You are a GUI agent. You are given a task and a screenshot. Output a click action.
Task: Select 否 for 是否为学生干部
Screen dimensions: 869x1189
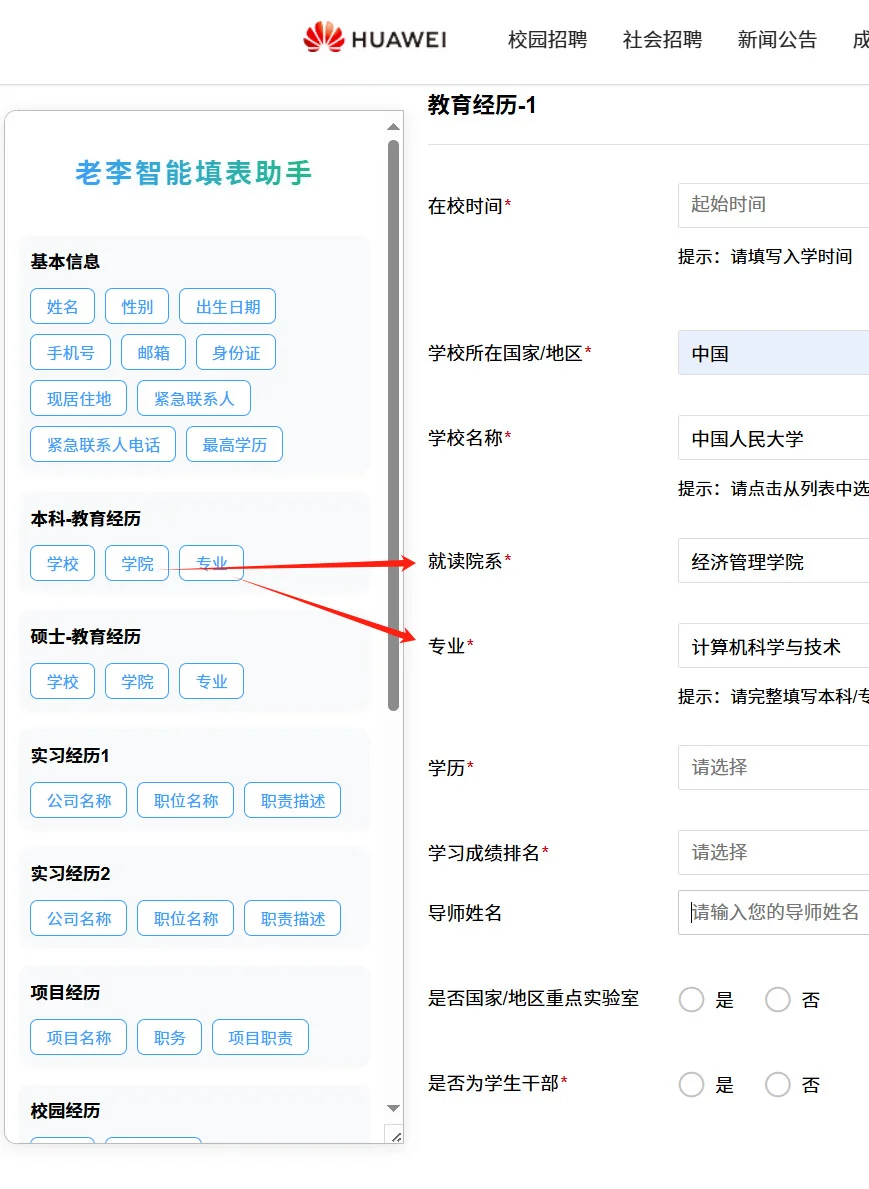click(x=778, y=1084)
